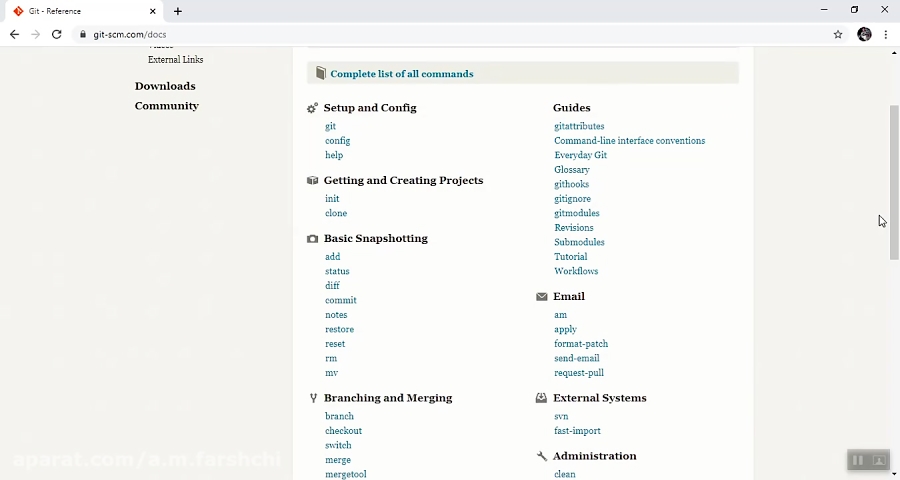The height and width of the screenshot is (480, 900).
Task: Click the book icon beside Complete list
Action: [320, 73]
